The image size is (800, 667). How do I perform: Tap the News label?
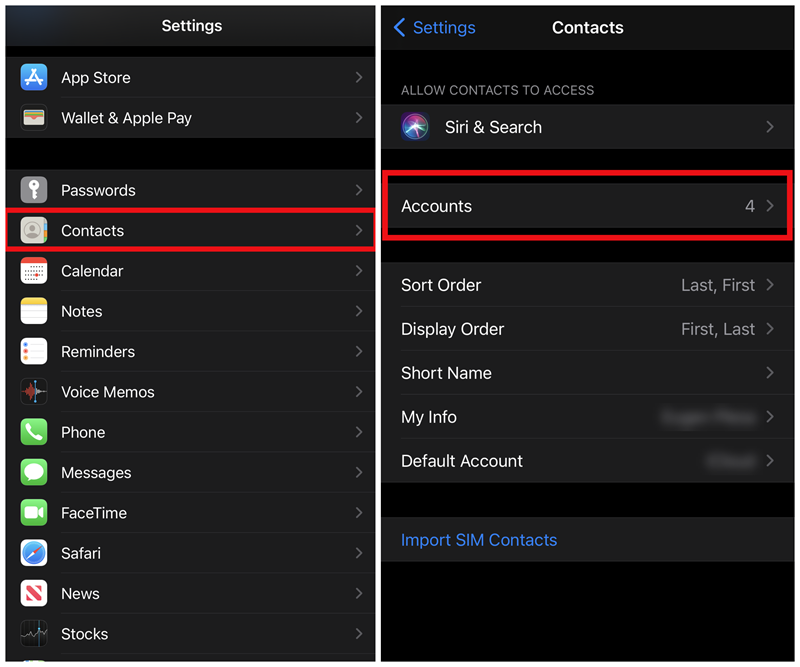81,594
